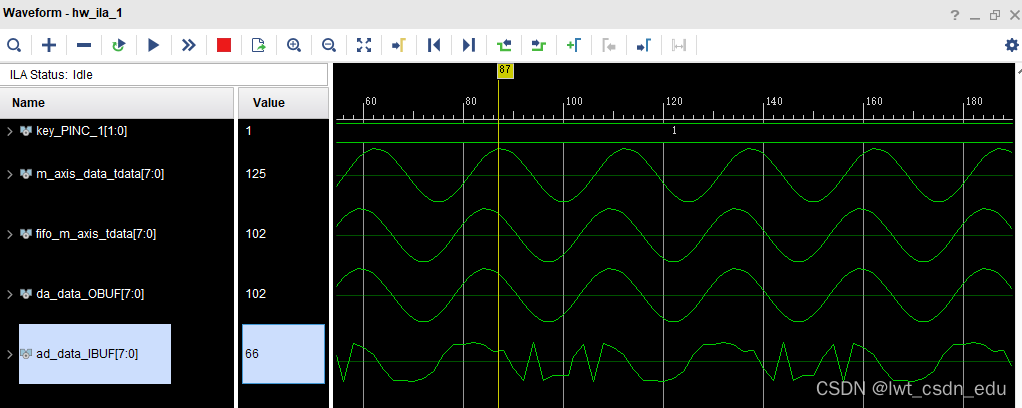Image resolution: width=1022 pixels, height=408 pixels.
Task: Zoom in on the waveform
Action: coord(294,45)
